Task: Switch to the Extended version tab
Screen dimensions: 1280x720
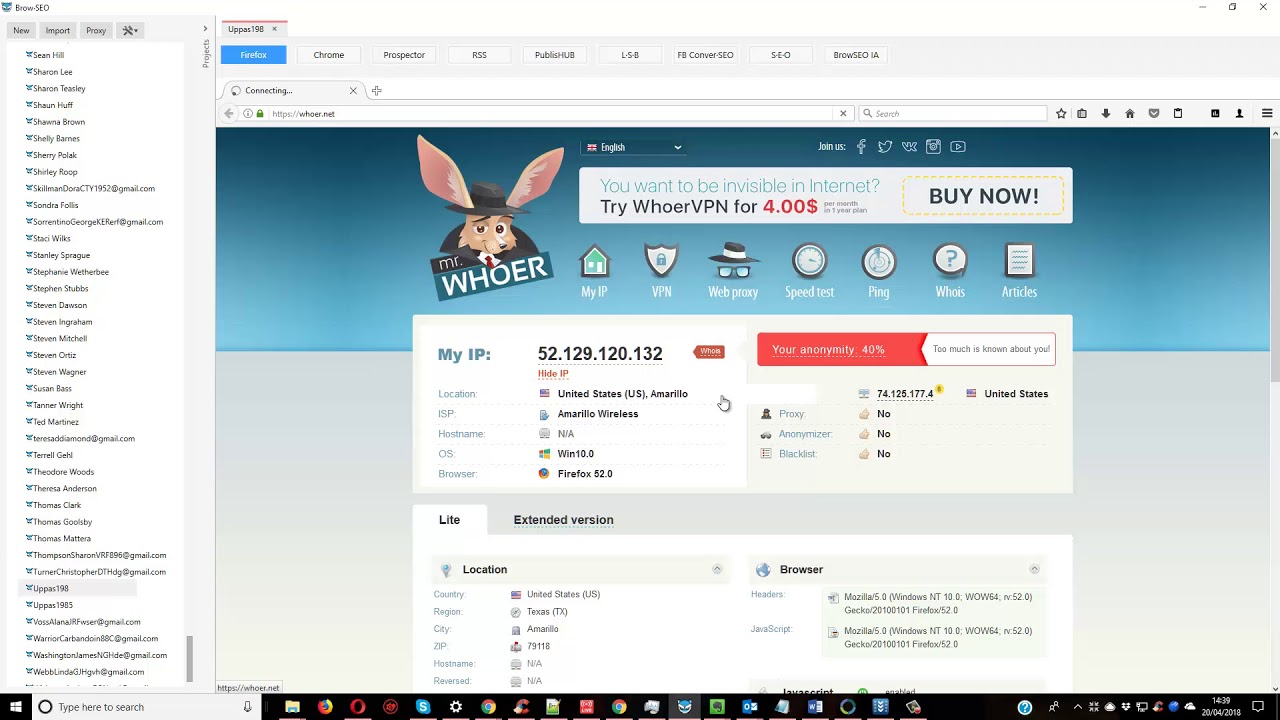Action: pyautogui.click(x=563, y=520)
